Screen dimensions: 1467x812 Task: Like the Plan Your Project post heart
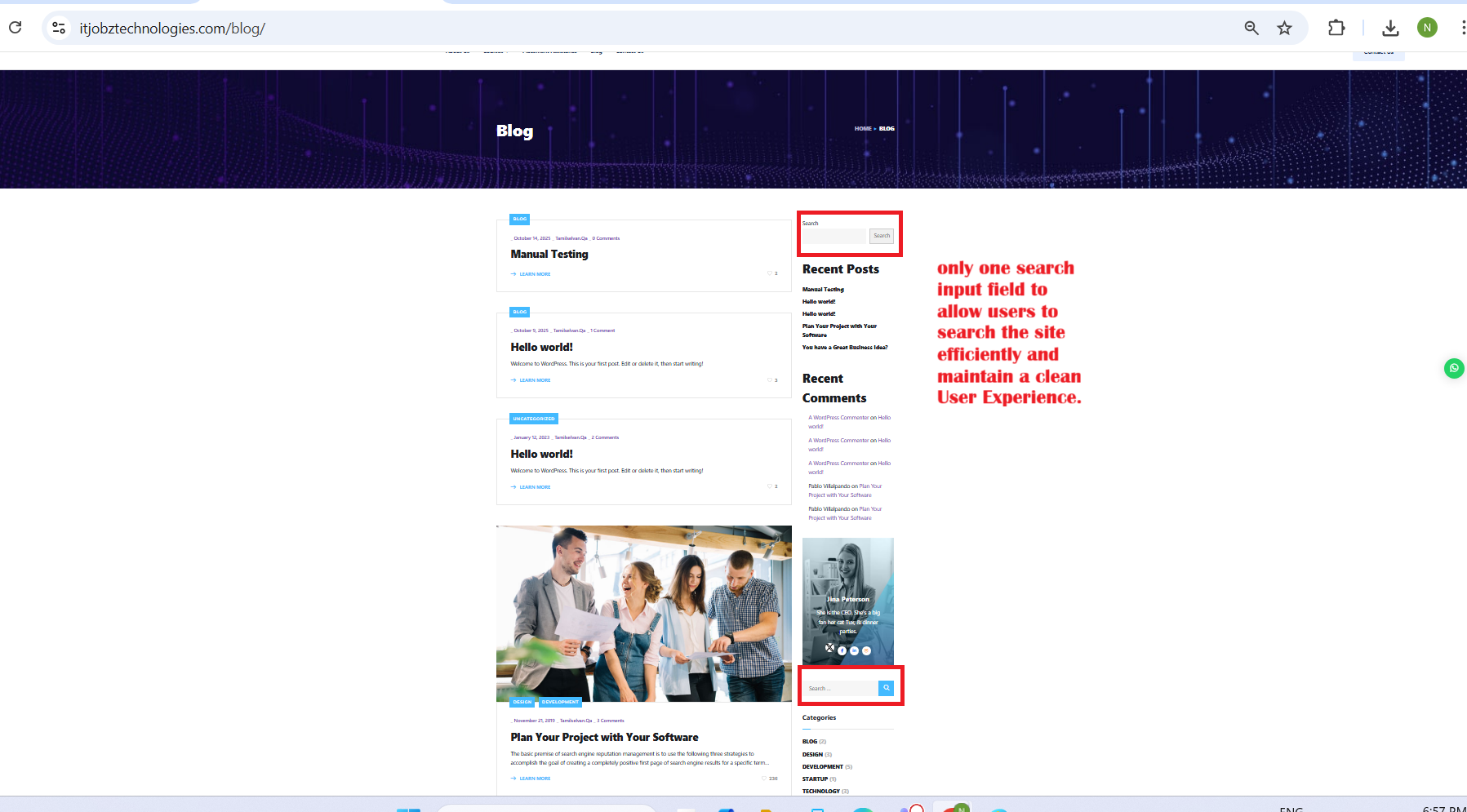pyautogui.click(x=765, y=779)
